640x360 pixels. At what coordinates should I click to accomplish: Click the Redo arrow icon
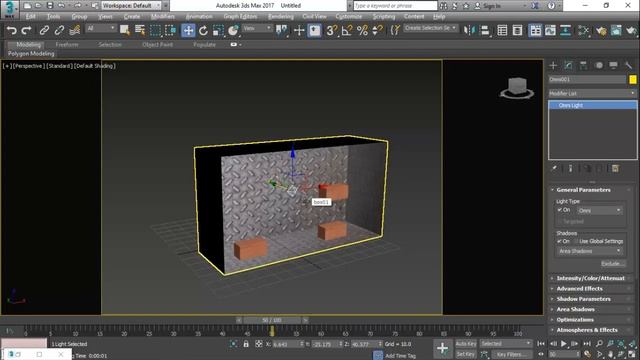(x=27, y=30)
